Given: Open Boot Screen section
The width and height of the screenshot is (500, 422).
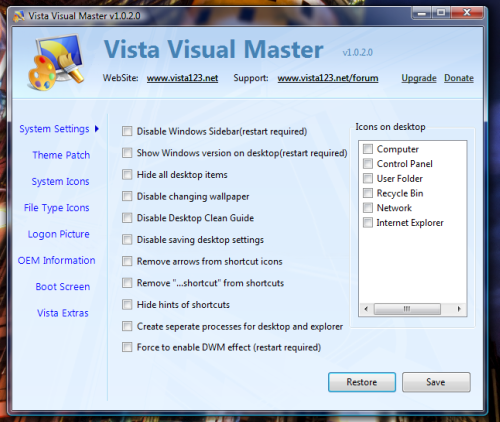Looking at the screenshot, I should point(63,287).
